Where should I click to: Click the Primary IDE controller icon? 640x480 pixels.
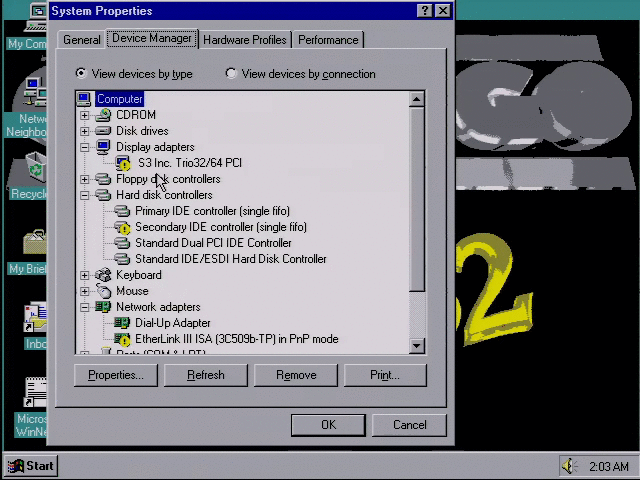tap(122, 211)
